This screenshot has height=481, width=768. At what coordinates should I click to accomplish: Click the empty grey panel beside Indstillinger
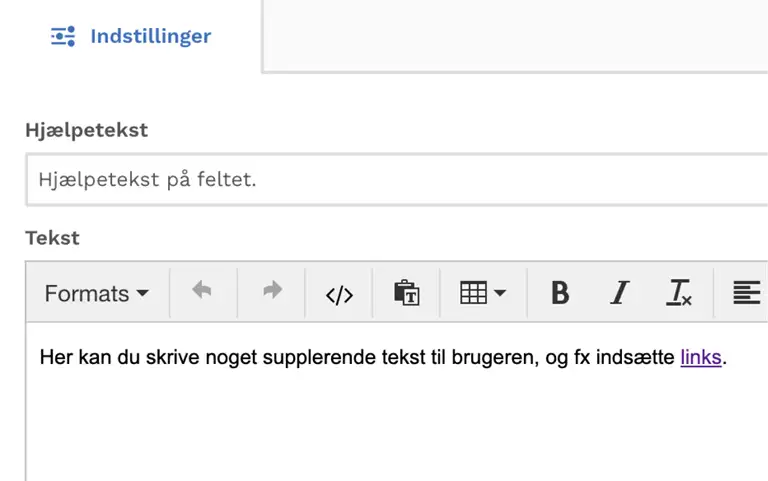[x=515, y=36]
